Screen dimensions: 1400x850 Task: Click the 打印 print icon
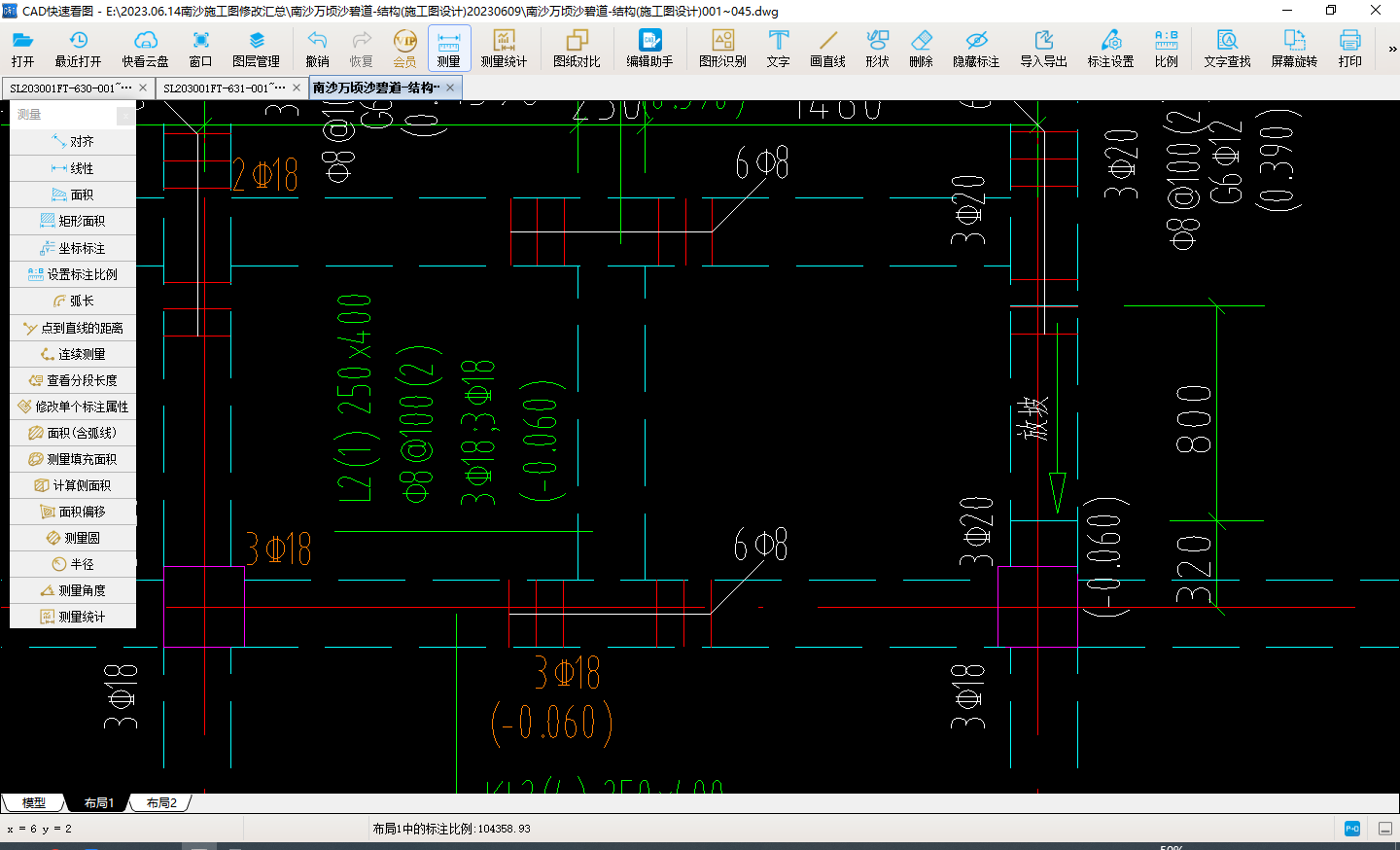coord(1349,49)
